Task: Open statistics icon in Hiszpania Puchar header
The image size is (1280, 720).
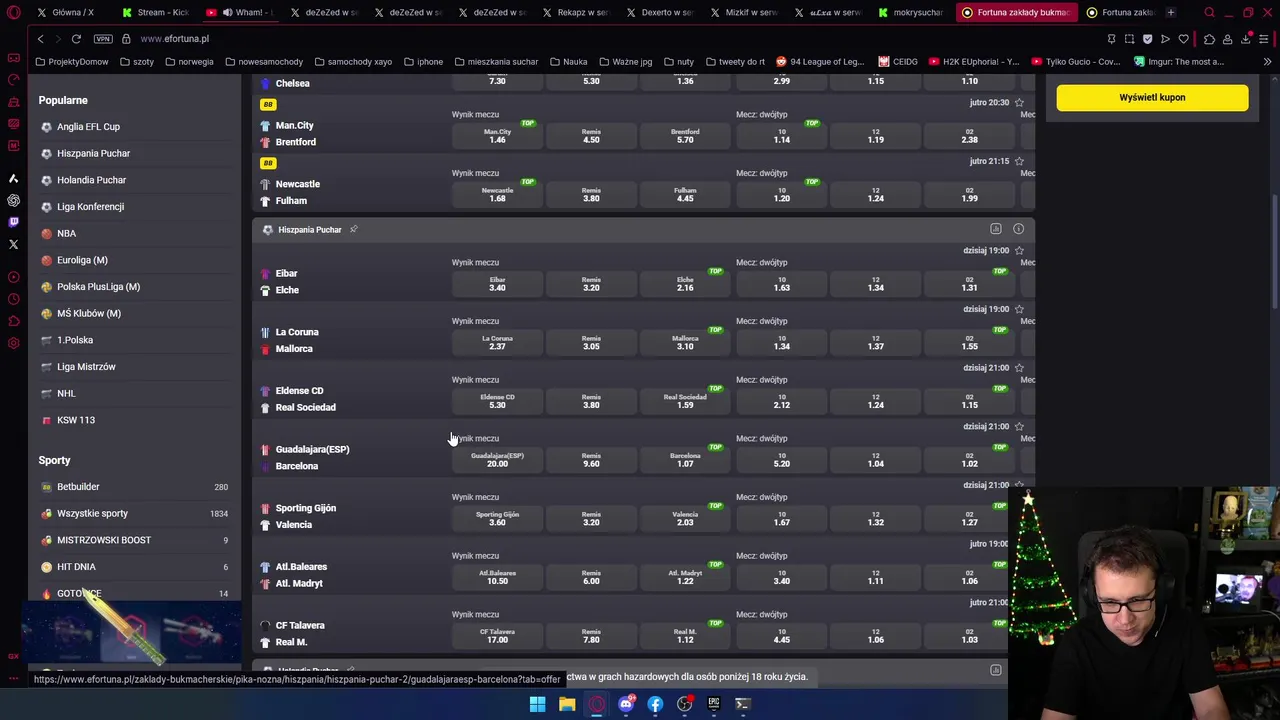Action: click(996, 229)
